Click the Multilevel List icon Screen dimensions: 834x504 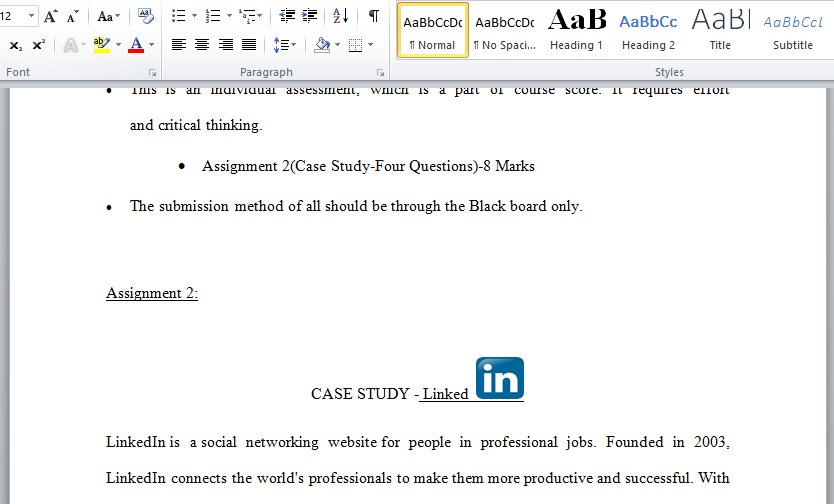click(251, 16)
